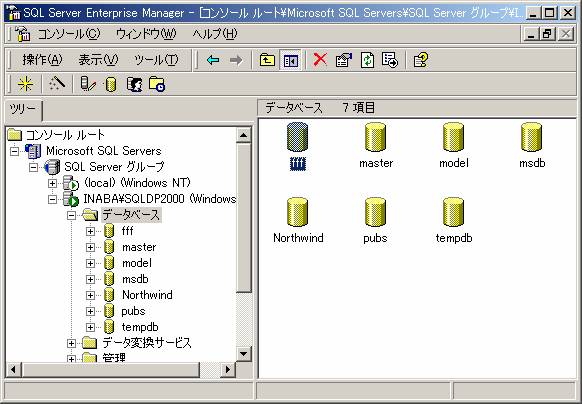582x404 pixels.
Task: Click the tree vertical scrollbar thumb
Action: click(243, 217)
